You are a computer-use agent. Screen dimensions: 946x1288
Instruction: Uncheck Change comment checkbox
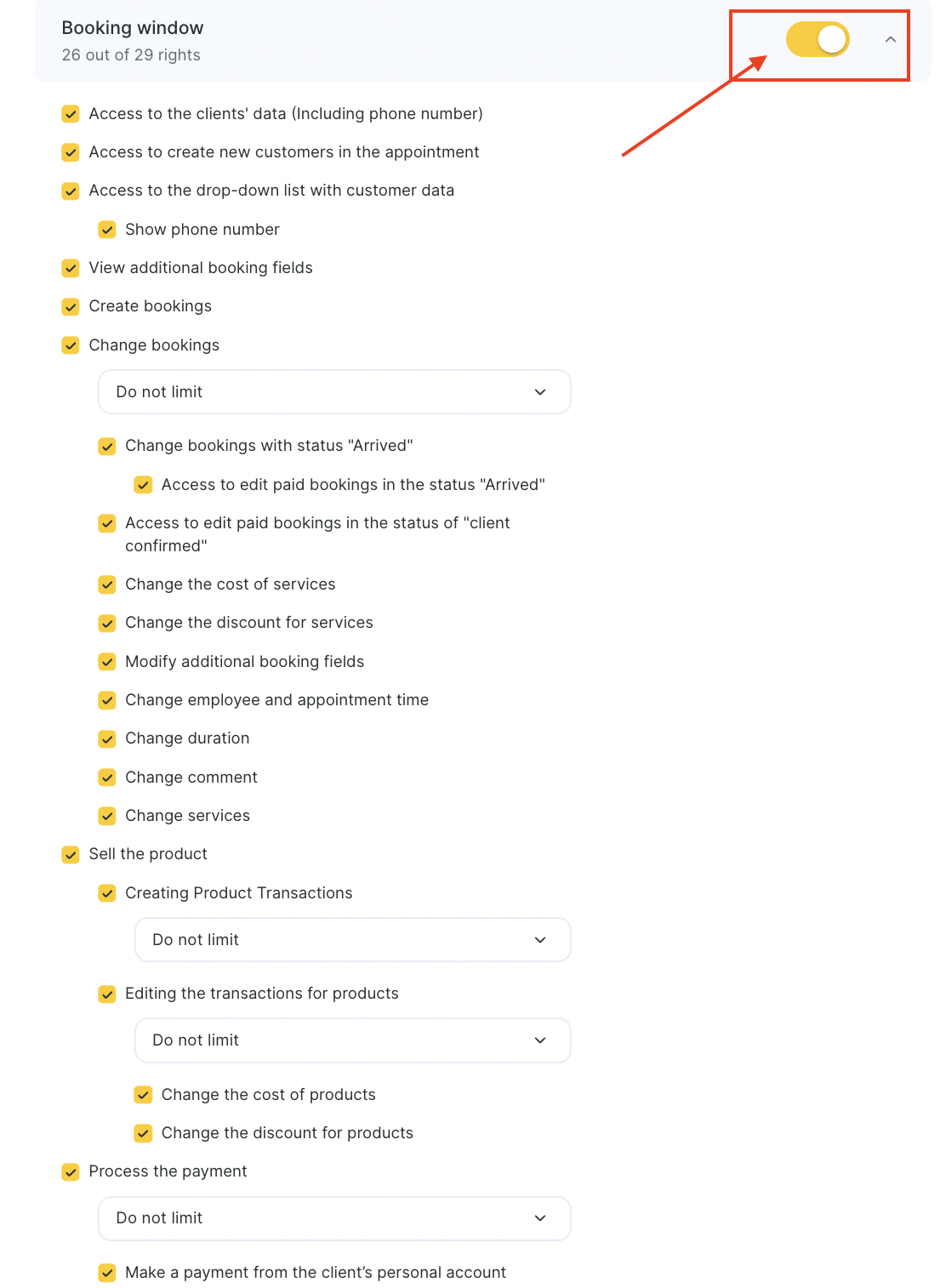[x=107, y=778]
